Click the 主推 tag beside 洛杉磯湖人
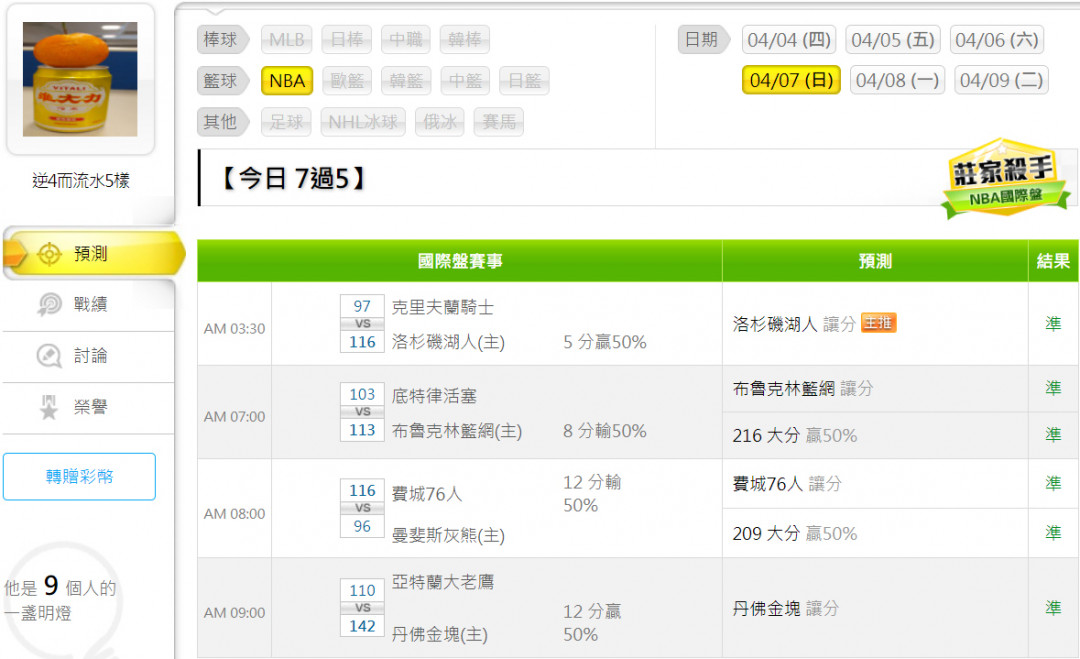1080x659 pixels. [878, 323]
